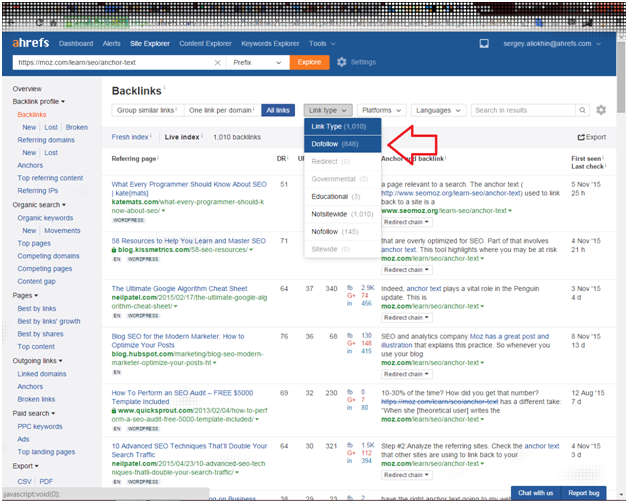Viewport: 628px width, 503px height.
Task: Open Referring domains in sidebar
Action: coord(46,140)
